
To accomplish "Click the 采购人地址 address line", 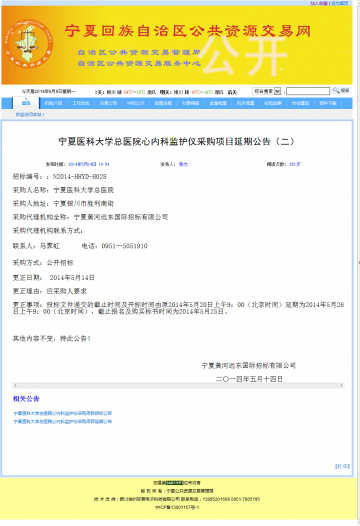I will coord(63,203).
